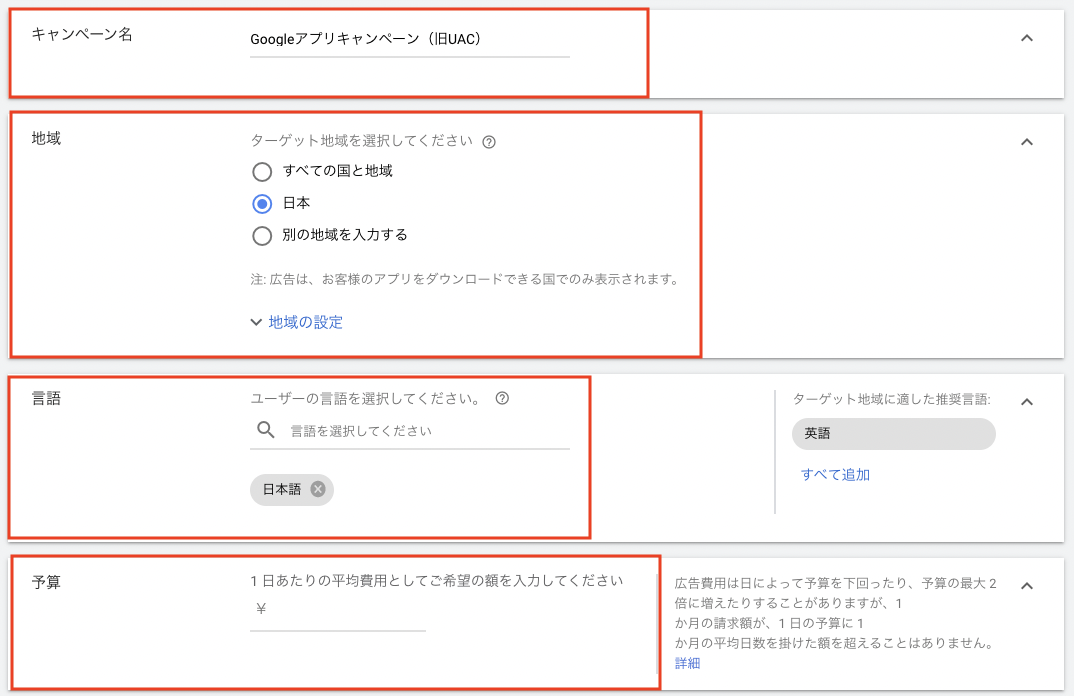Remove the 日本語 chip with its X icon

tap(318, 489)
